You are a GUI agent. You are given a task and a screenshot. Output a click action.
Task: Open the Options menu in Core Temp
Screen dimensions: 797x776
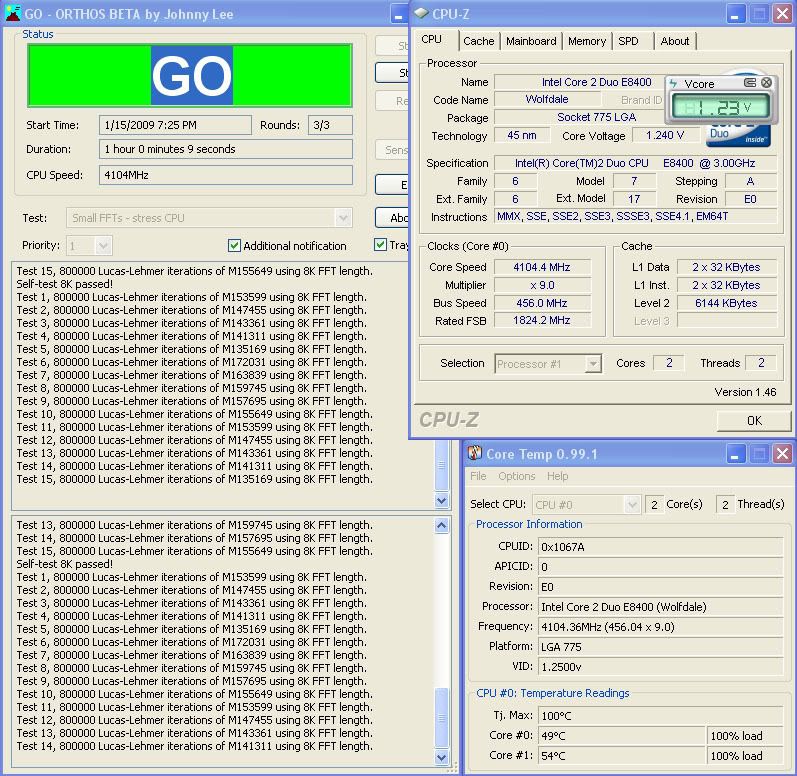pos(517,476)
